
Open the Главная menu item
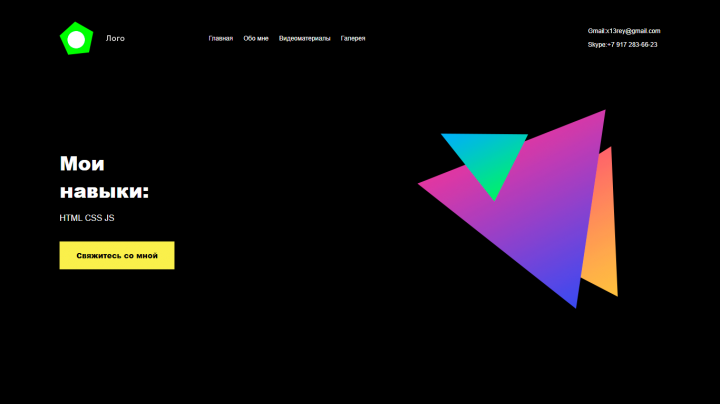[220, 39]
